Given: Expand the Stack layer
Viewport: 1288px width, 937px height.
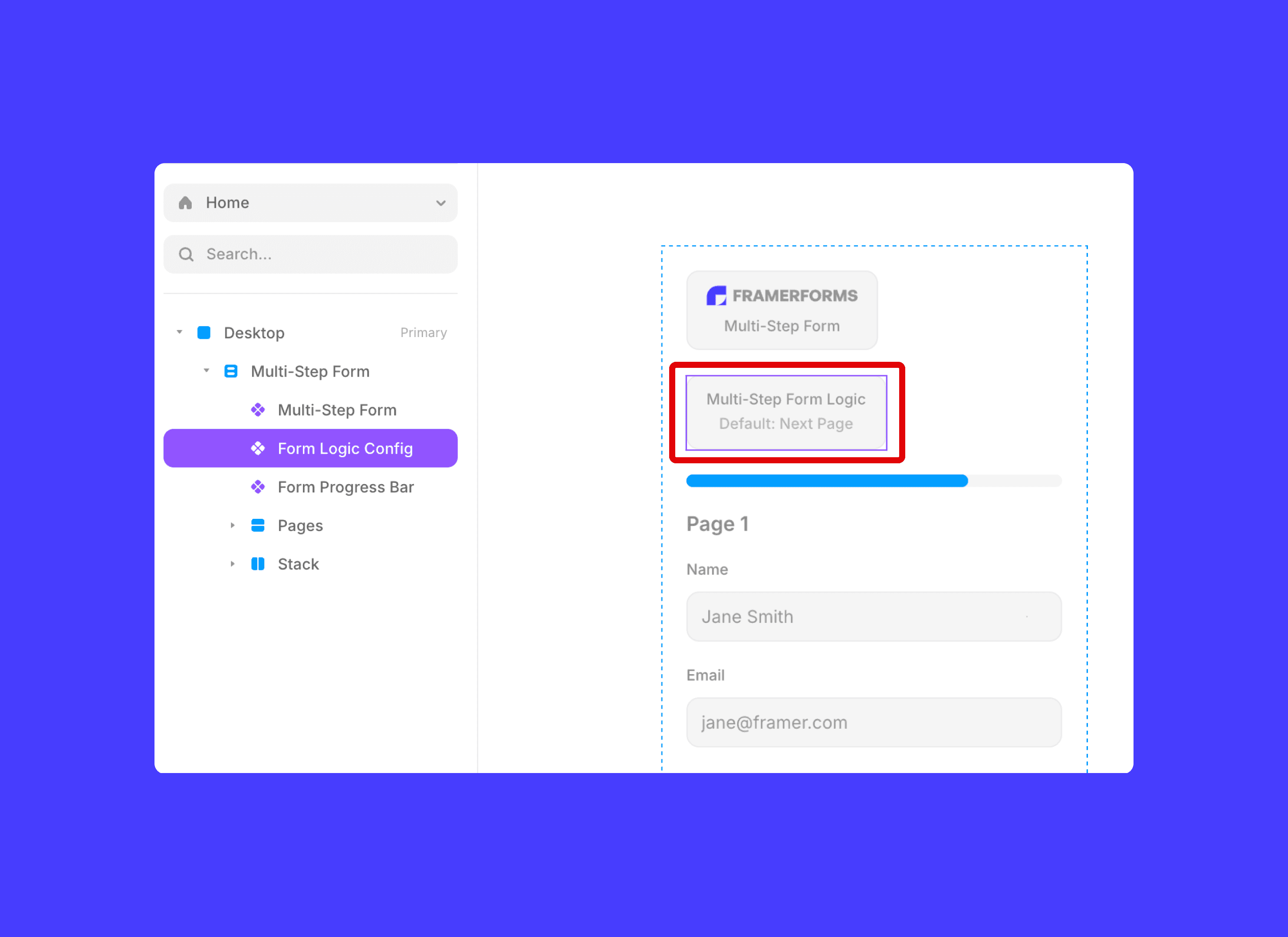Looking at the screenshot, I should click(232, 564).
